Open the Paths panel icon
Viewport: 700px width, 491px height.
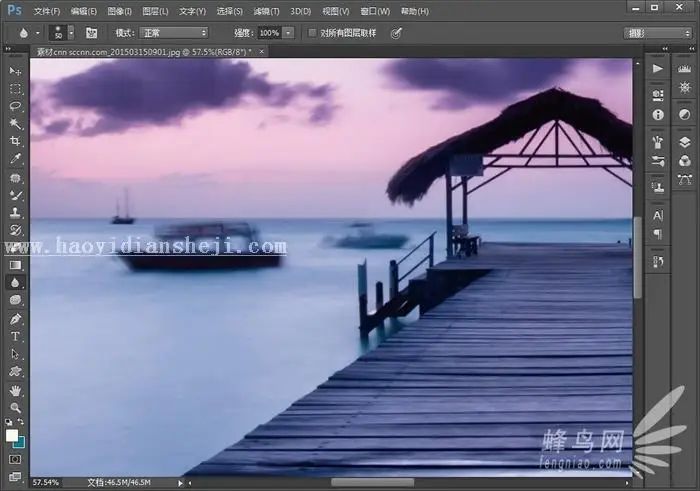[684, 179]
